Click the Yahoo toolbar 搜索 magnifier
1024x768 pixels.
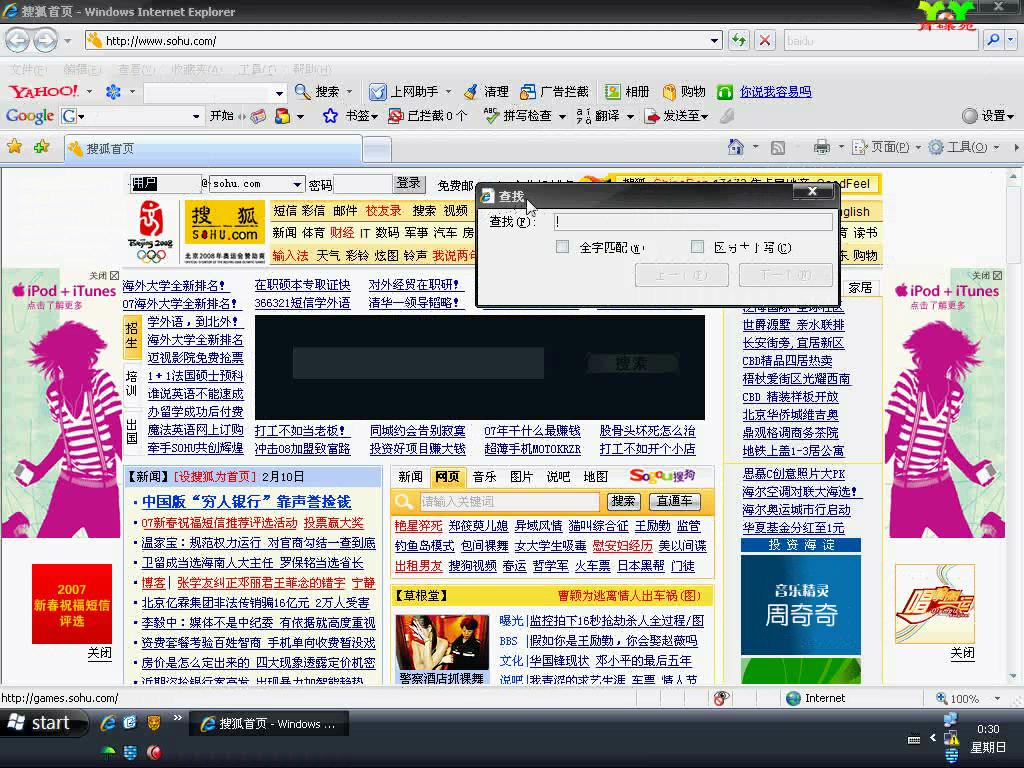pyautogui.click(x=302, y=92)
